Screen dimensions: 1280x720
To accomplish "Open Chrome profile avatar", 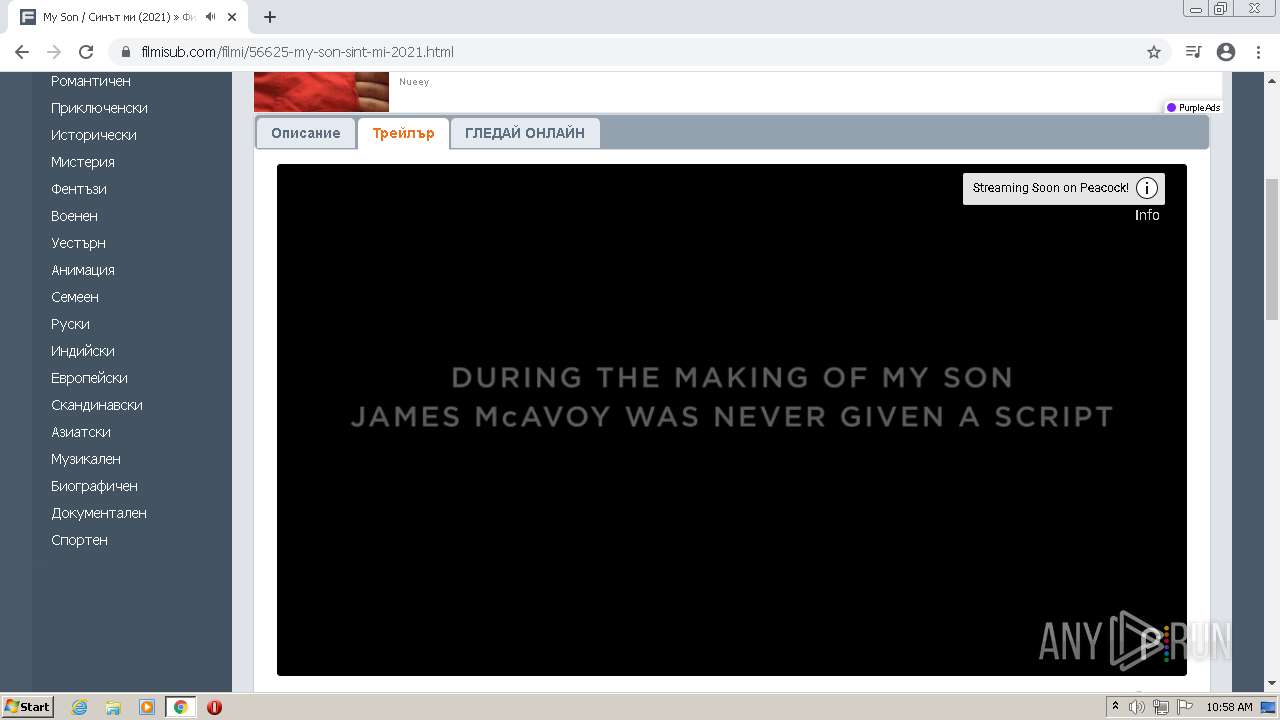I will (1226, 52).
